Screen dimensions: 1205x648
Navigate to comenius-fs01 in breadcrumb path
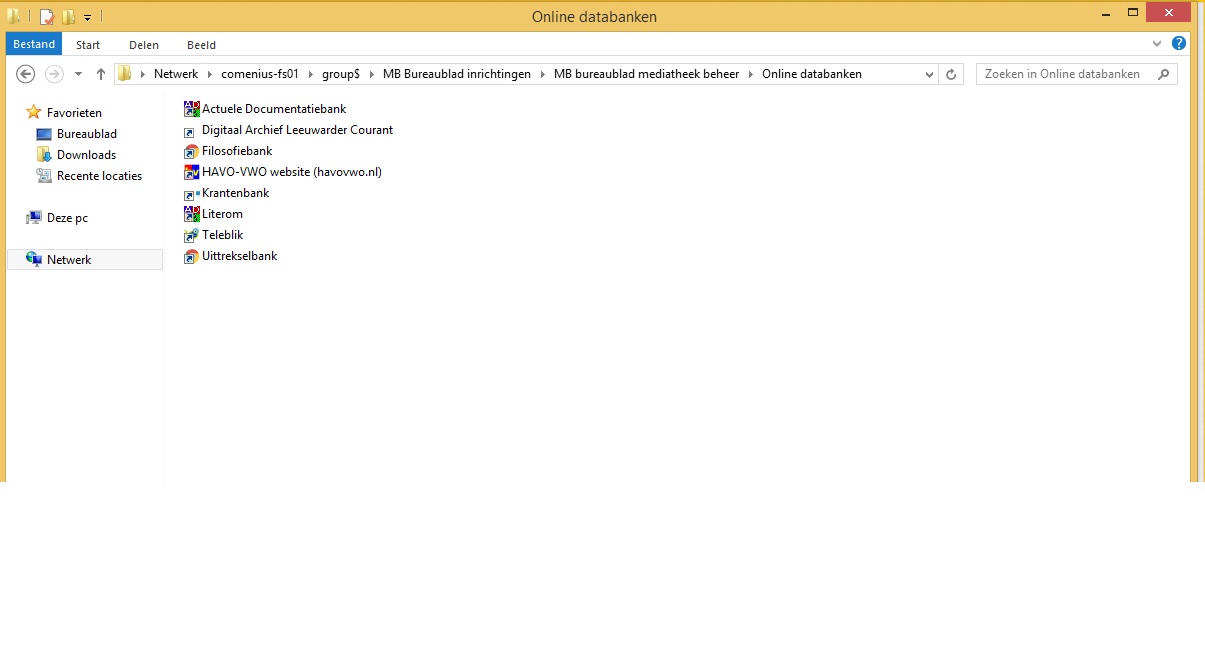click(260, 74)
